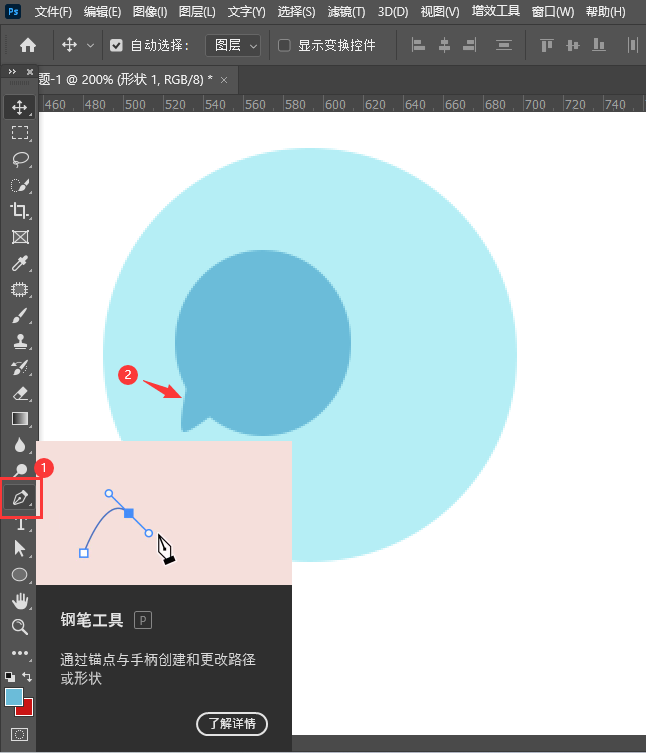Open the 文件(F) menu

point(53,12)
